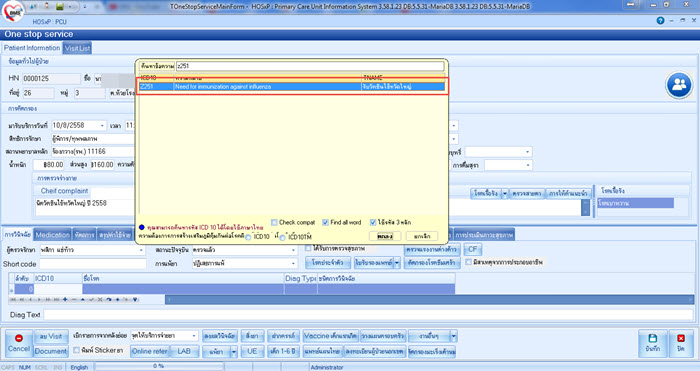Screen dimensions: 700x371
Task: Open the Medication tab
Action: pos(53,234)
